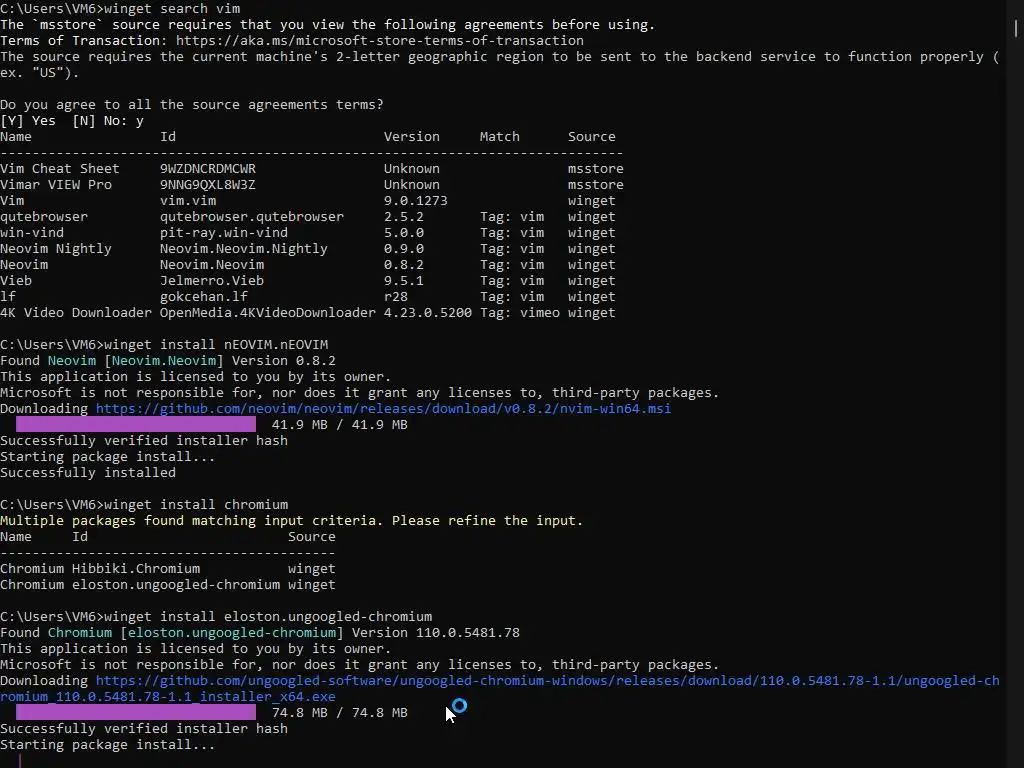Open the microsoft-store-terms-of-transaction URL
The width and height of the screenshot is (1024, 768).
pyautogui.click(x=379, y=40)
